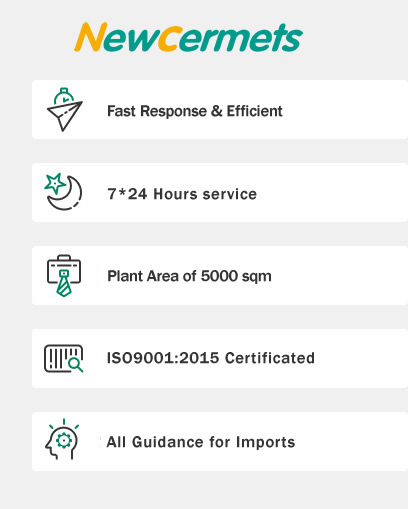Image resolution: width=408 pixels, height=509 pixels.
Task: Click the paper plane icon
Action: [65, 116]
